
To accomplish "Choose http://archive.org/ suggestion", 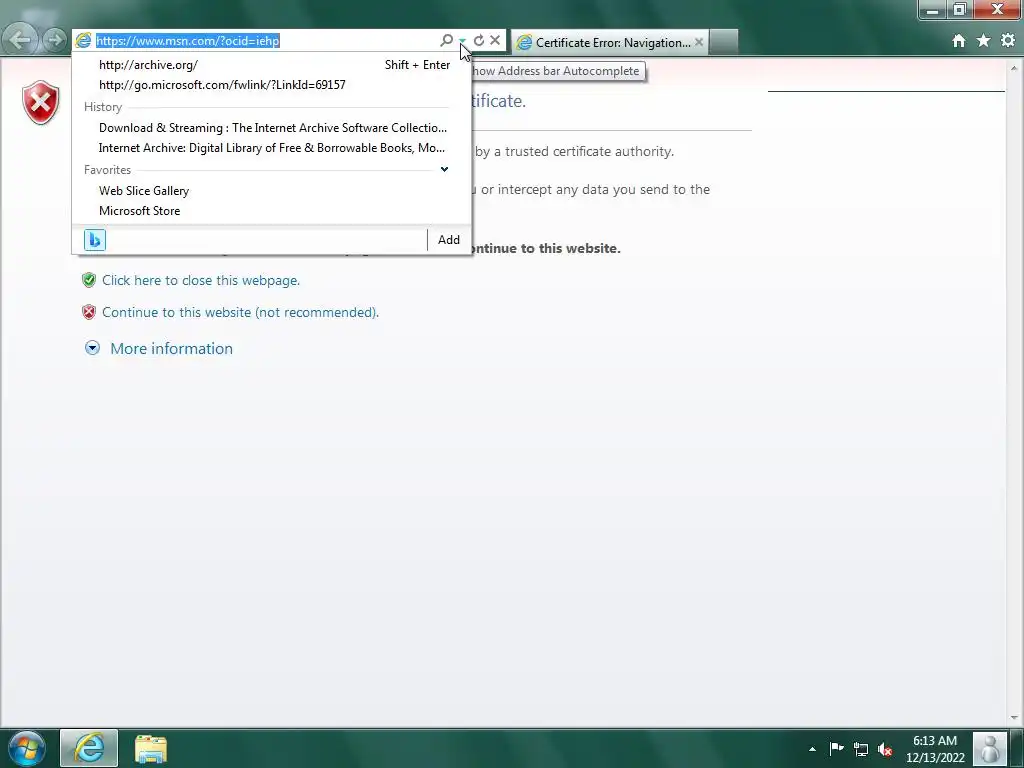I will tap(272, 65).
